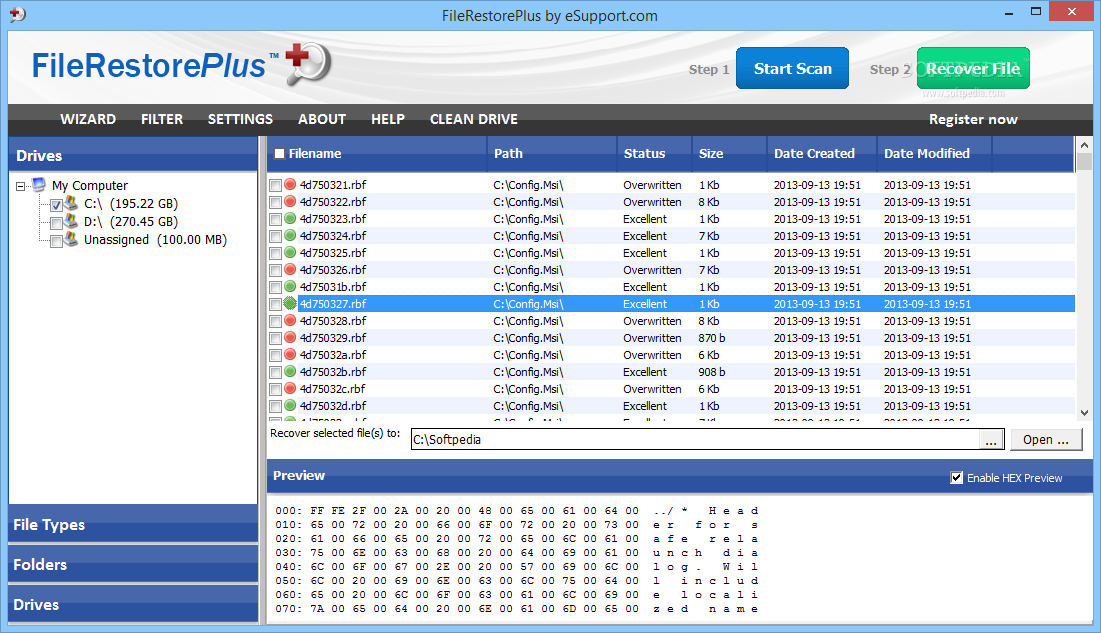The width and height of the screenshot is (1101, 633).
Task: Sort the list by Path column
Action: tap(551, 153)
